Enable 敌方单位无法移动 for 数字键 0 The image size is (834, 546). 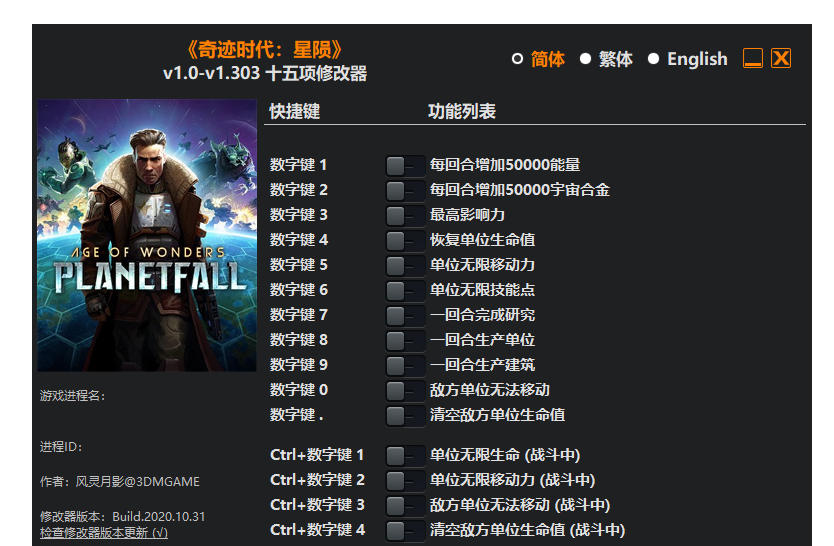pyautogui.click(x=405, y=390)
